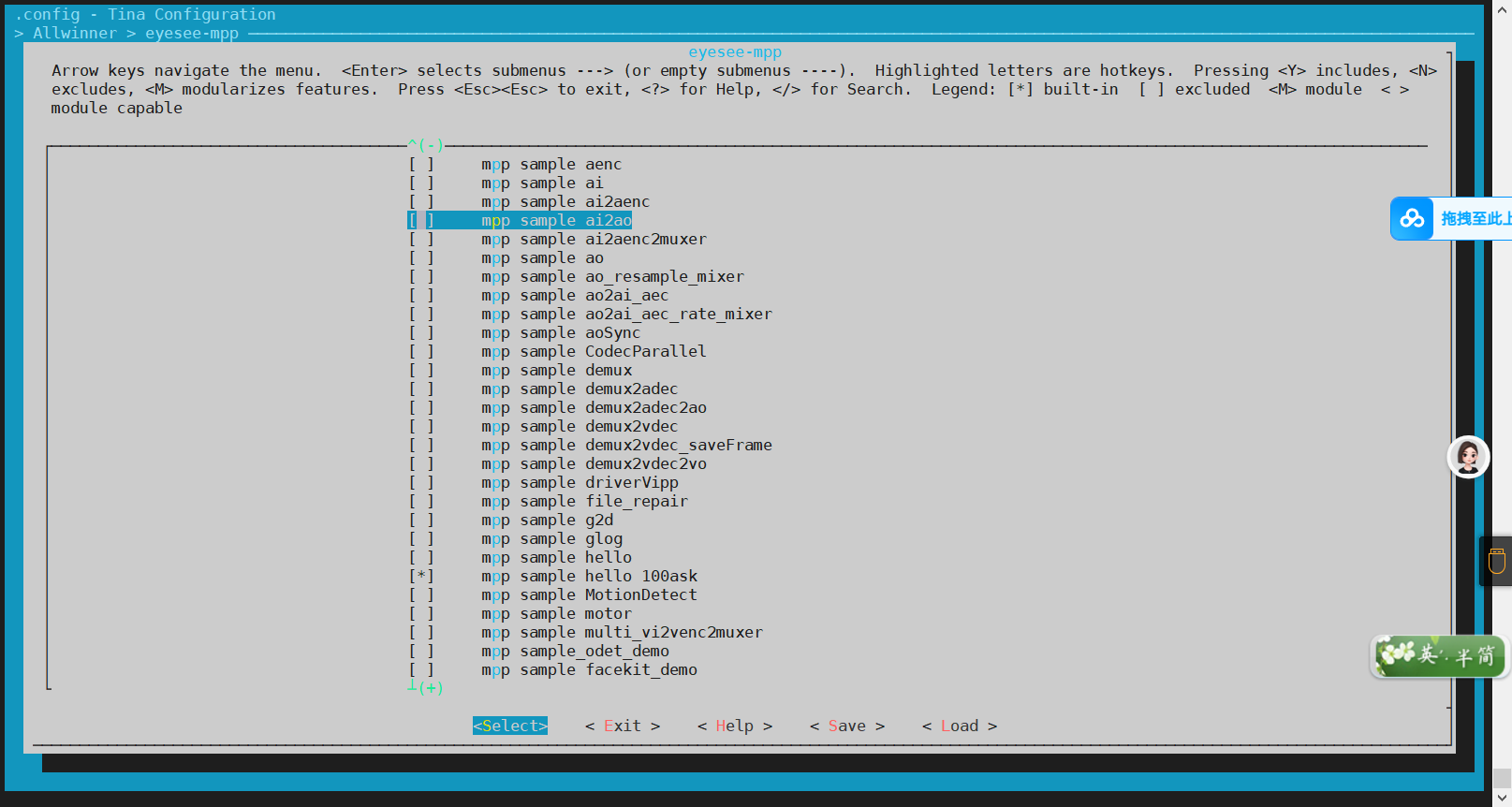Uncheck the mpp sample hello 100ask option
This screenshot has width=1512, height=807.
[421, 577]
